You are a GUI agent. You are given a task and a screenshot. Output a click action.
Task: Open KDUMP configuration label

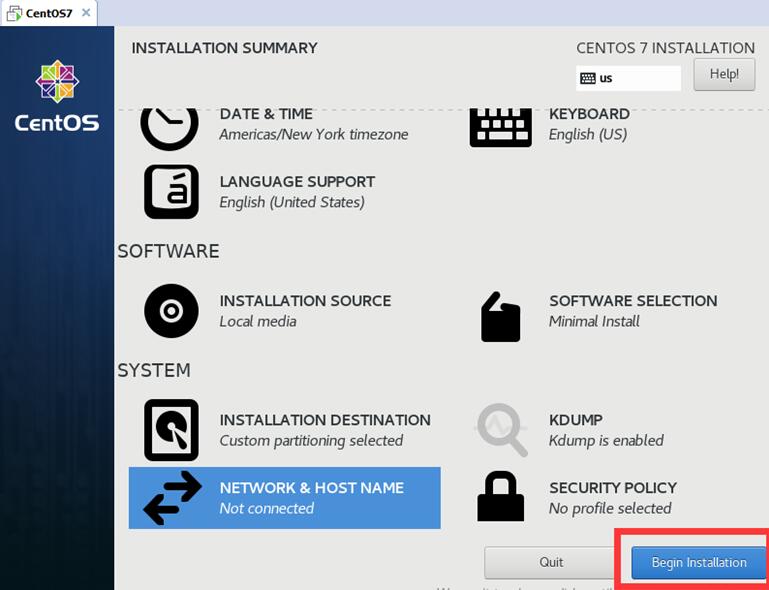(576, 420)
